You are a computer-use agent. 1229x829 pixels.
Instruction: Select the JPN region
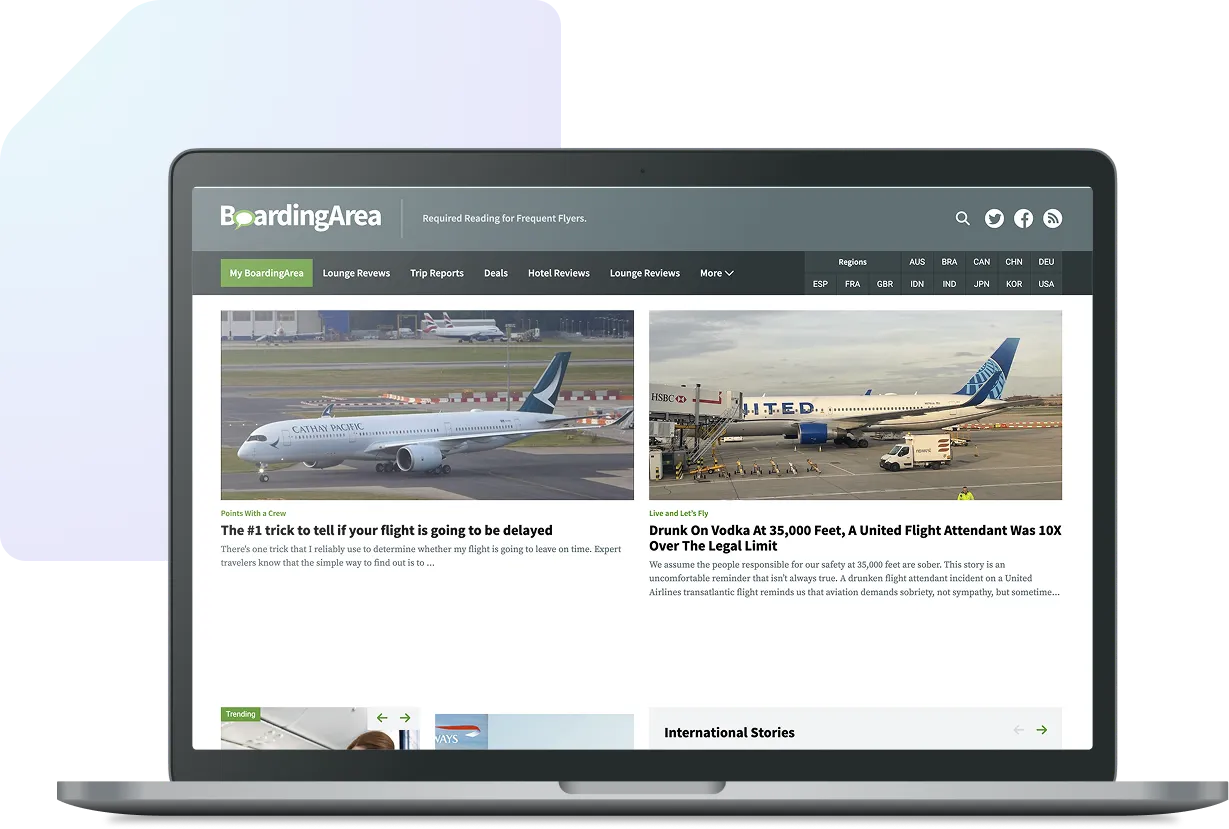click(x=982, y=284)
